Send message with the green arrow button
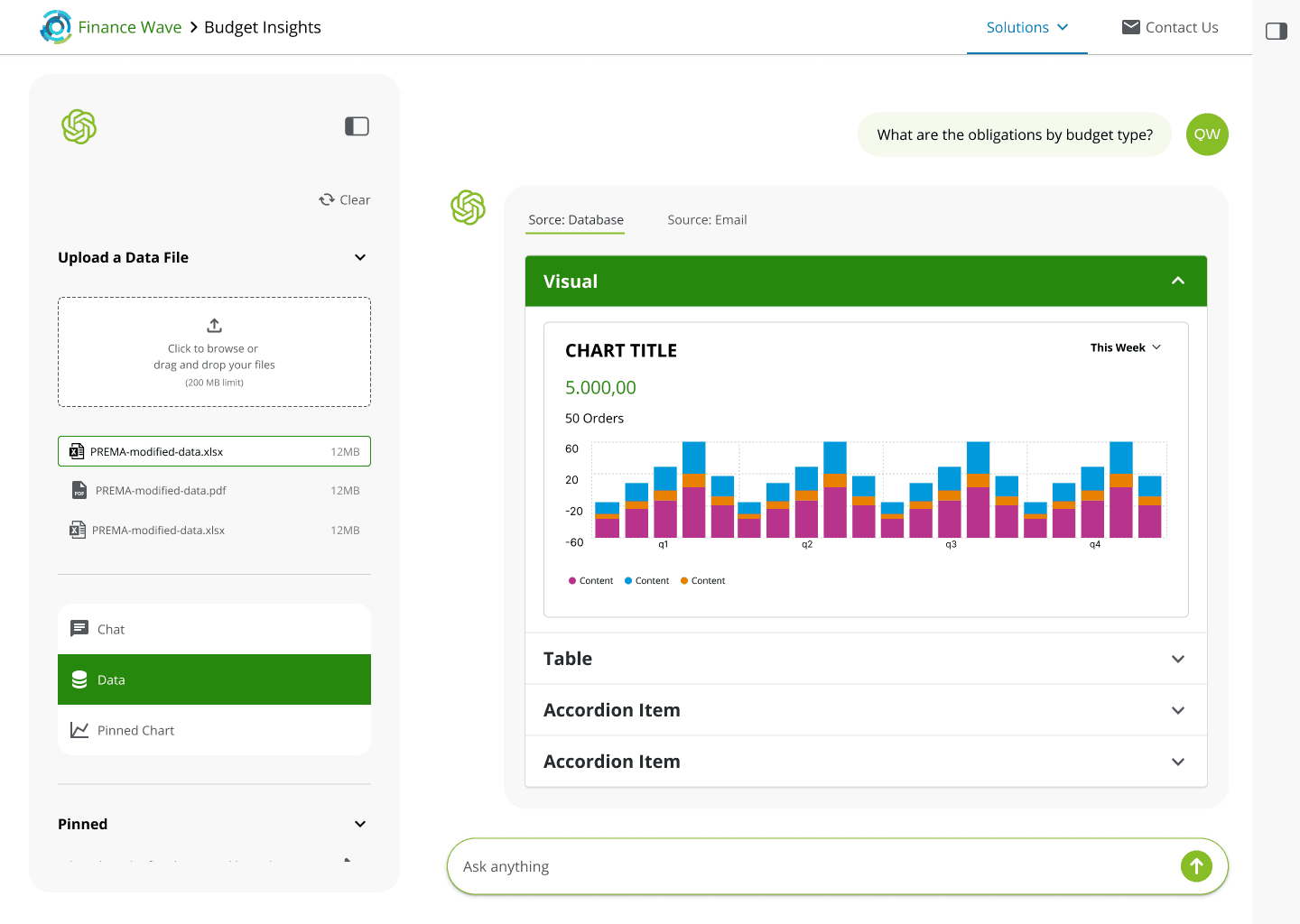This screenshot has height=924, width=1300. (1196, 866)
